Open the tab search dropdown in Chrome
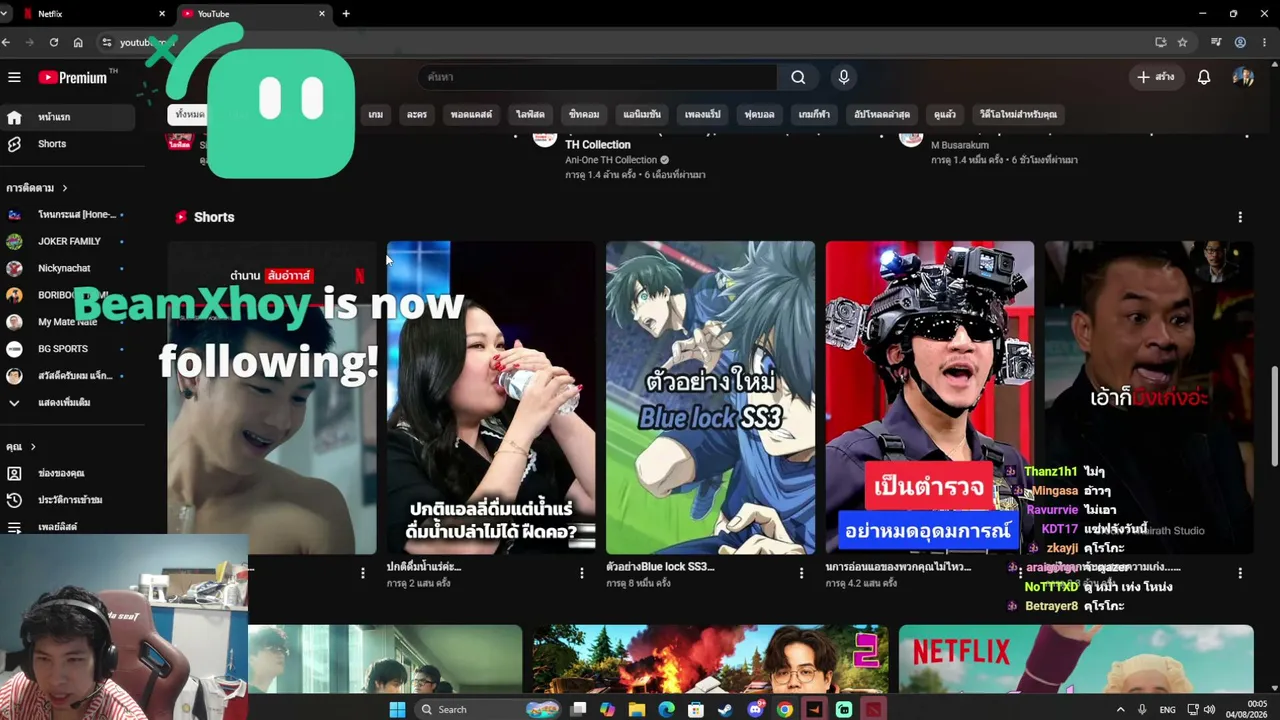The image size is (1280, 720). point(5,14)
